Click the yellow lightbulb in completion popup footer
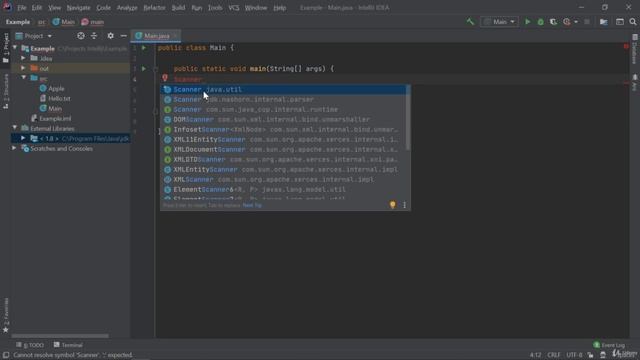 pyautogui.click(x=393, y=204)
